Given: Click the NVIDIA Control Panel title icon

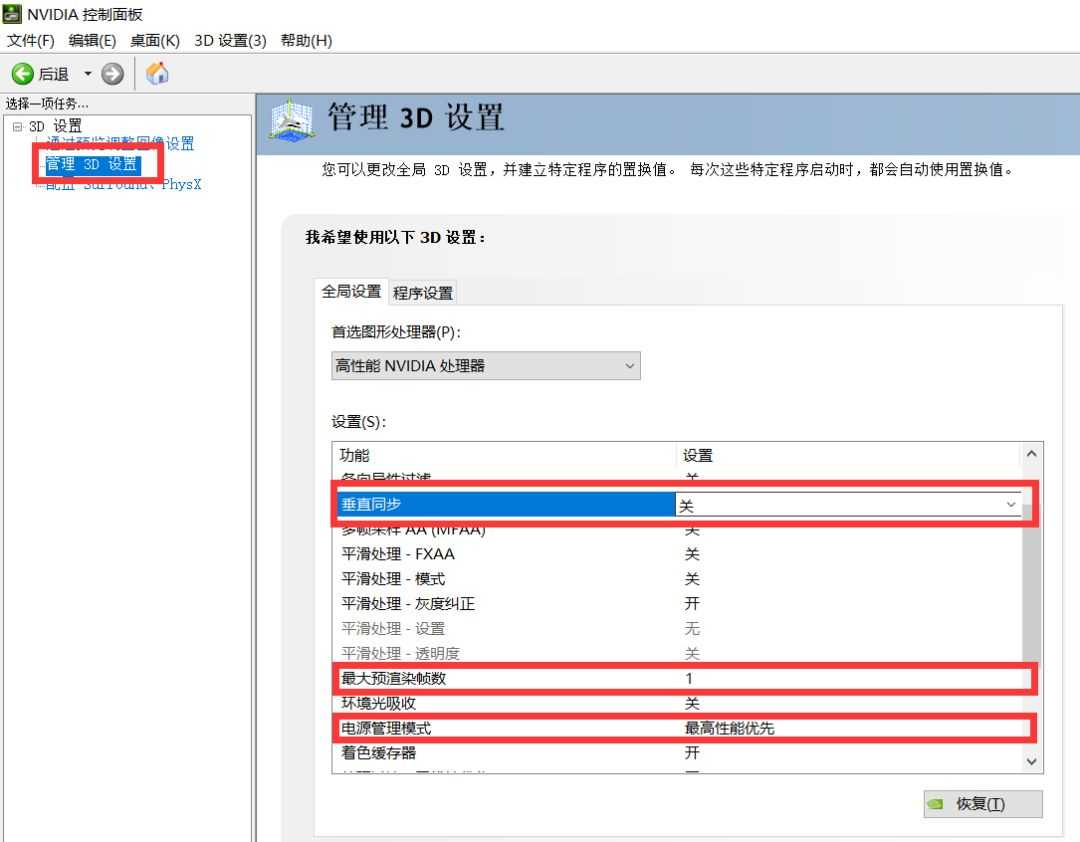Looking at the screenshot, I should 12,13.
